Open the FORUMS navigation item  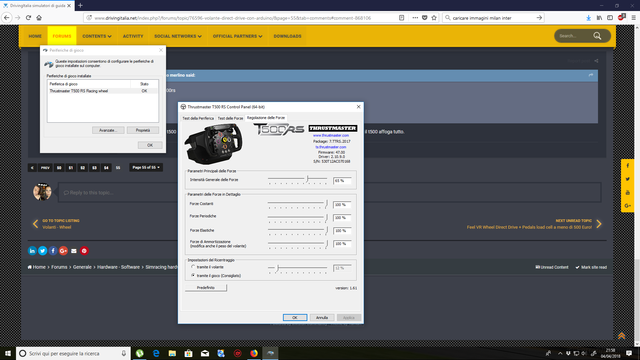62,36
